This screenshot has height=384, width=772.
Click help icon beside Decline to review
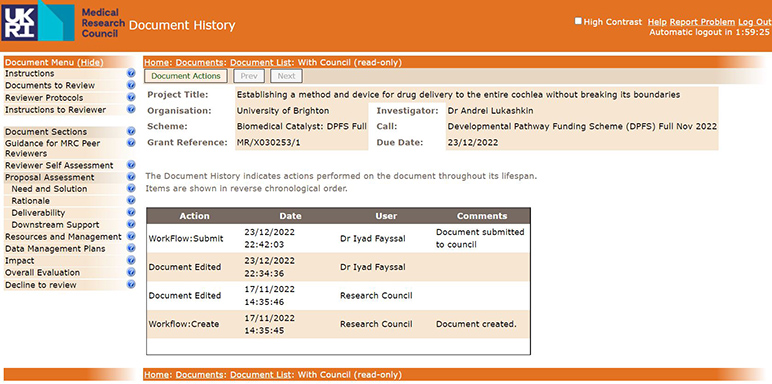131,285
